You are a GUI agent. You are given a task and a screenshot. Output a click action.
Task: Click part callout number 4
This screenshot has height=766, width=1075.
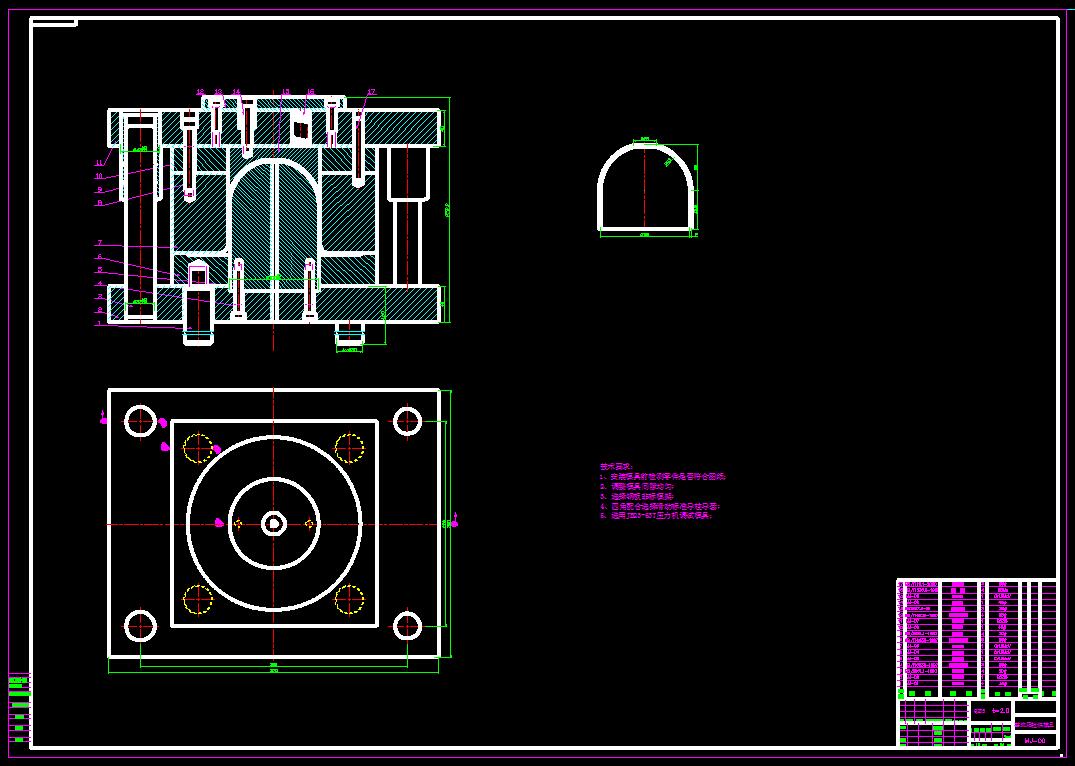click(99, 283)
